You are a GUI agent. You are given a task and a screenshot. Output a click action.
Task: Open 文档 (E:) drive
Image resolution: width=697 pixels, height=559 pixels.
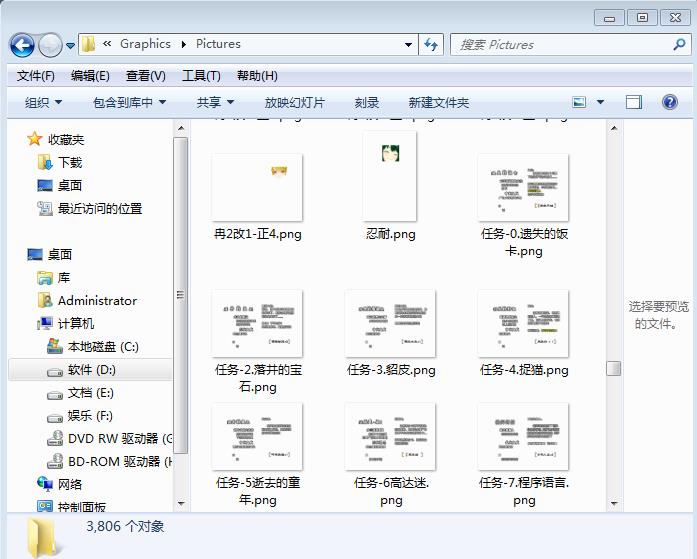91,393
